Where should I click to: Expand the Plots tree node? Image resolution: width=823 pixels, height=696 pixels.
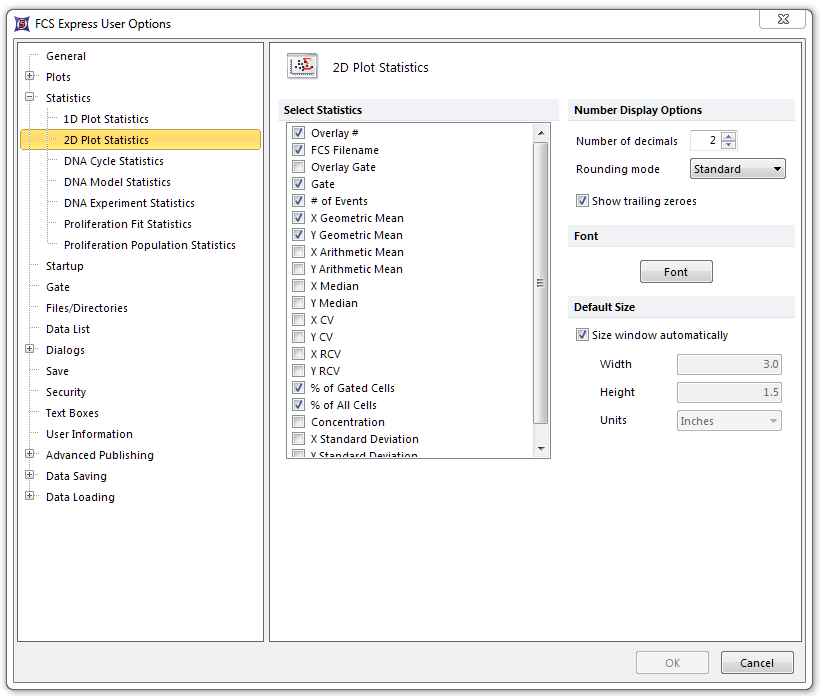point(30,77)
